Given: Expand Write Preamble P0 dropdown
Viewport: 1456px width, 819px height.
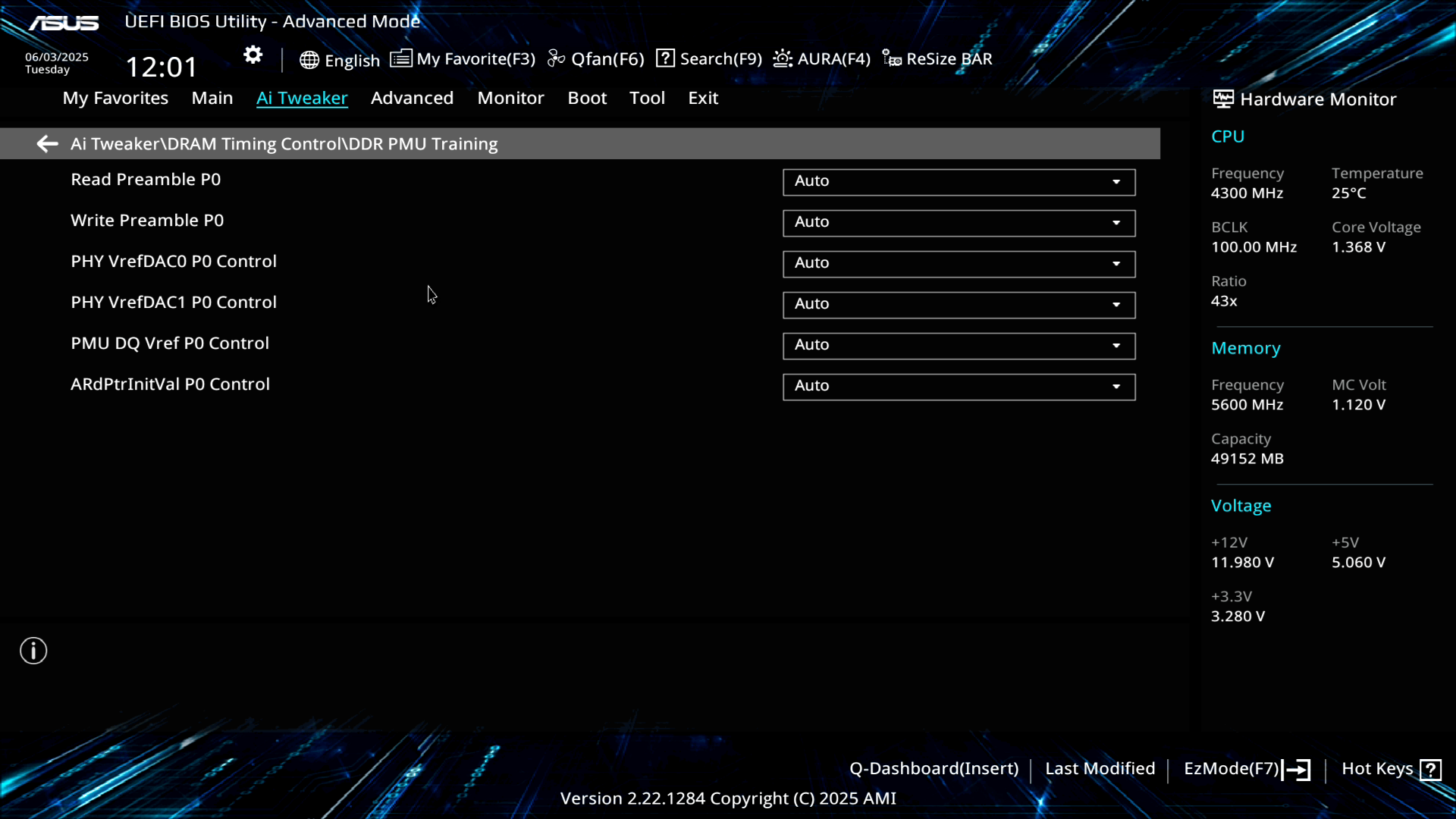Looking at the screenshot, I should click(x=959, y=223).
